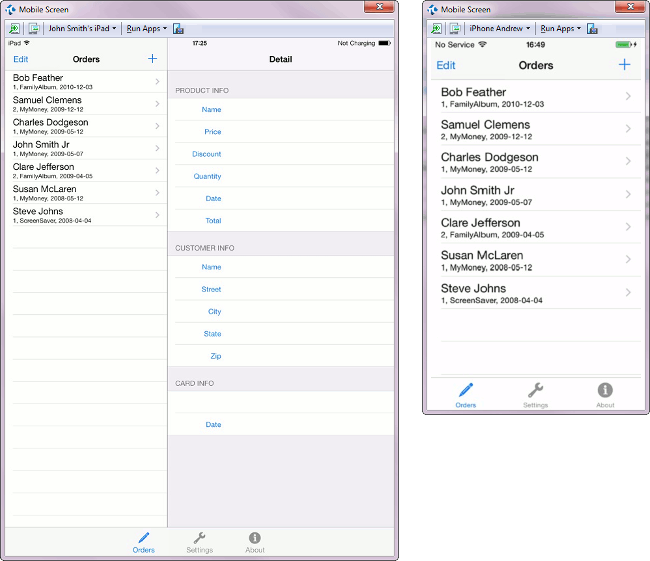Select Clare Jefferson order on iPhone
This screenshot has width=650, height=561.
(536, 227)
